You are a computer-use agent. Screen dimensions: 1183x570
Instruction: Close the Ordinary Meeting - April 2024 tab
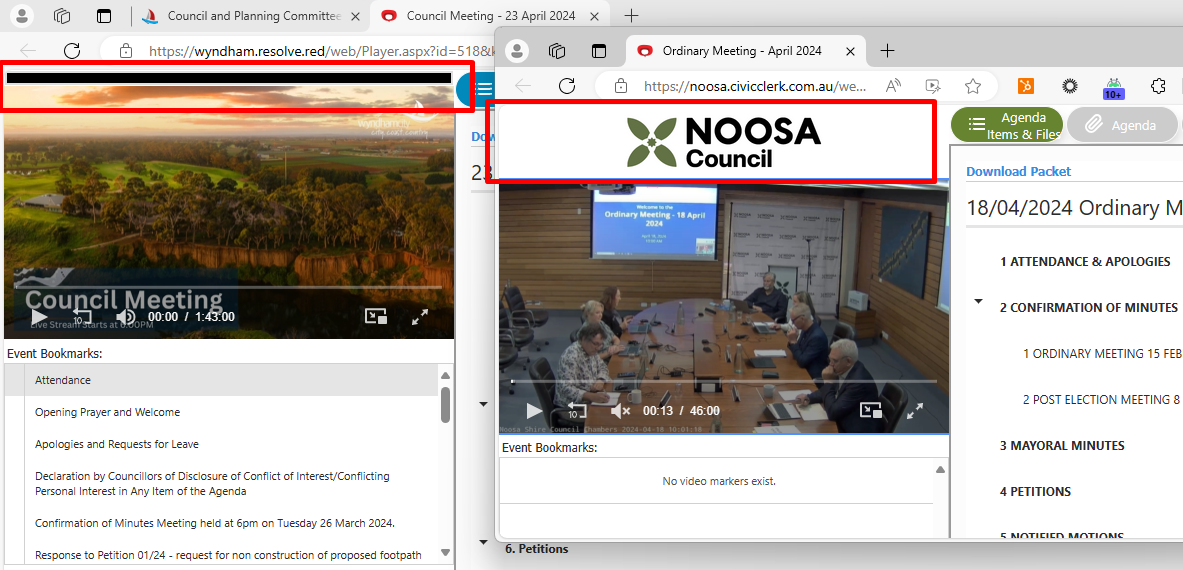850,51
